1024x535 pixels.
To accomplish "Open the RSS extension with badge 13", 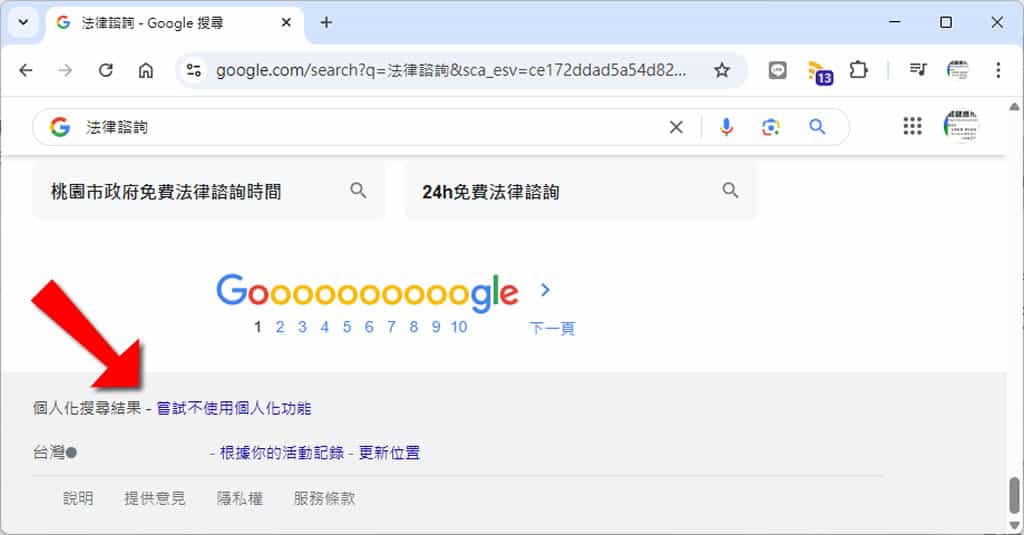I will [x=819, y=72].
